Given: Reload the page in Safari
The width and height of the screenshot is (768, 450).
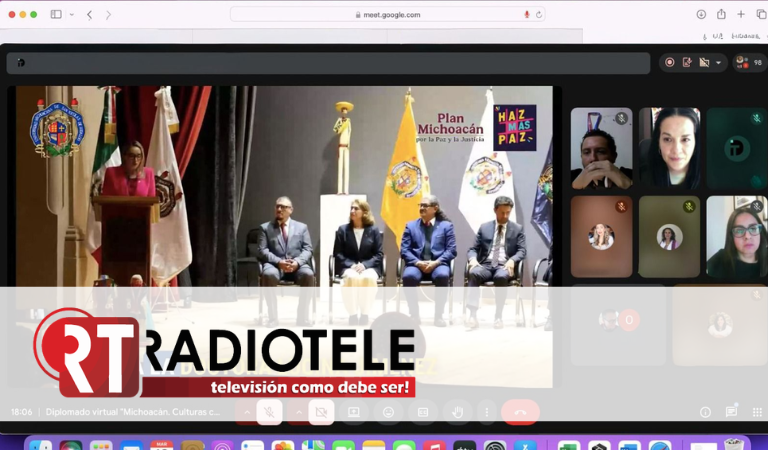Looking at the screenshot, I should click(540, 15).
